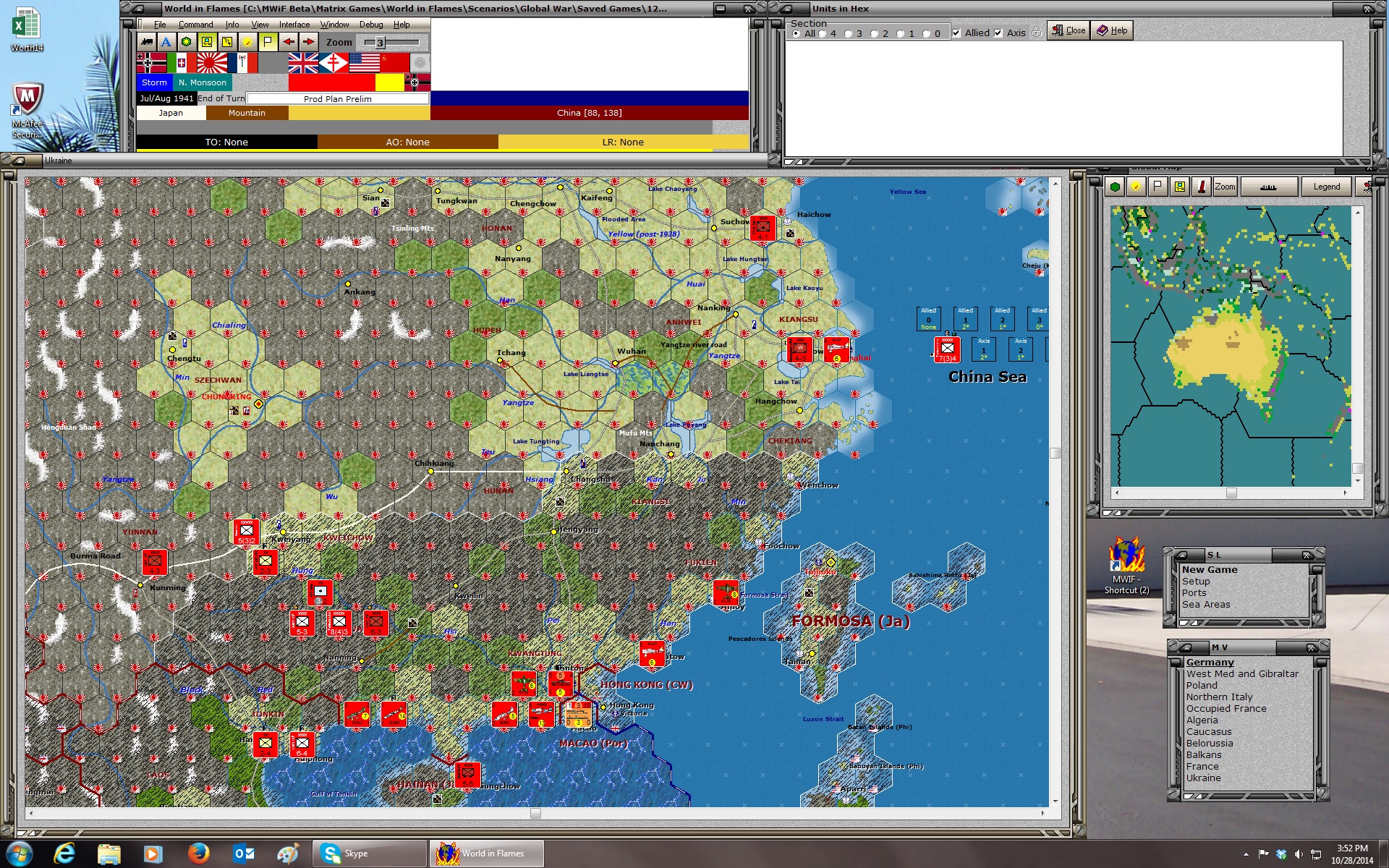Screen dimensions: 1389x868
Task: Select the German flag icon
Action: pyautogui.click(x=151, y=63)
